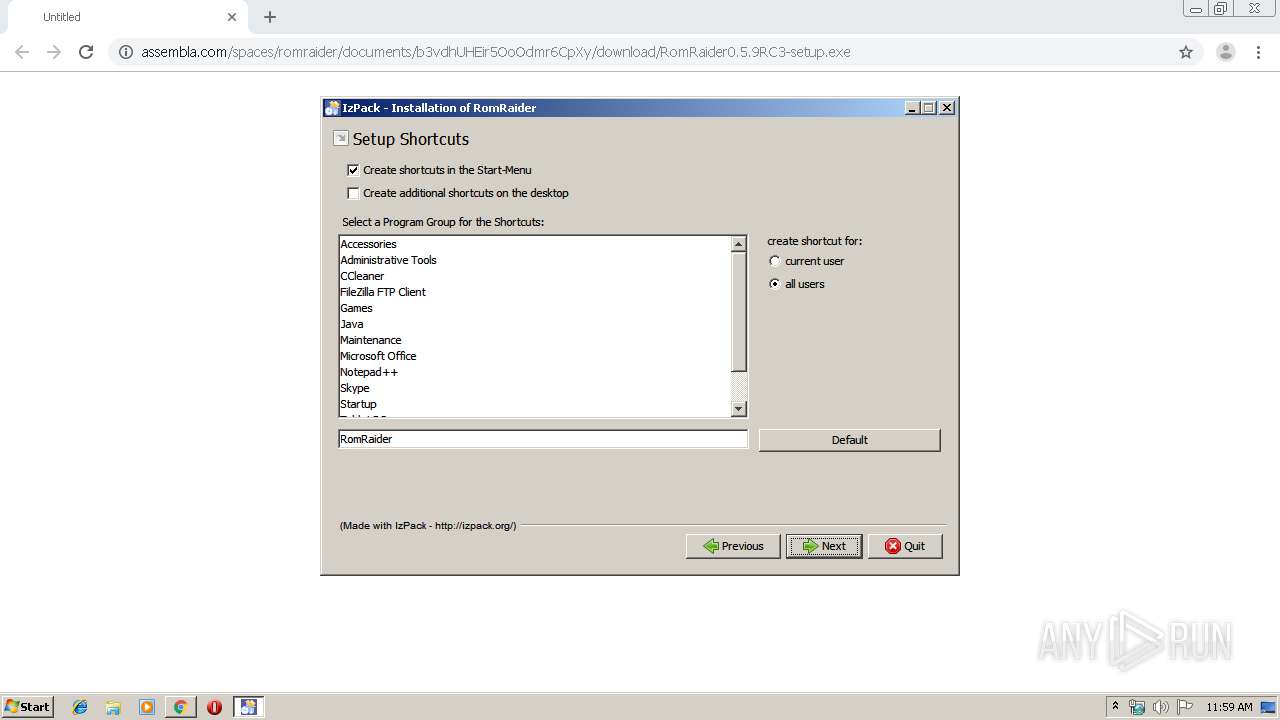The image size is (1280, 720).
Task: Click the 11:59 AM taskbar clock
Action: tap(1229, 707)
